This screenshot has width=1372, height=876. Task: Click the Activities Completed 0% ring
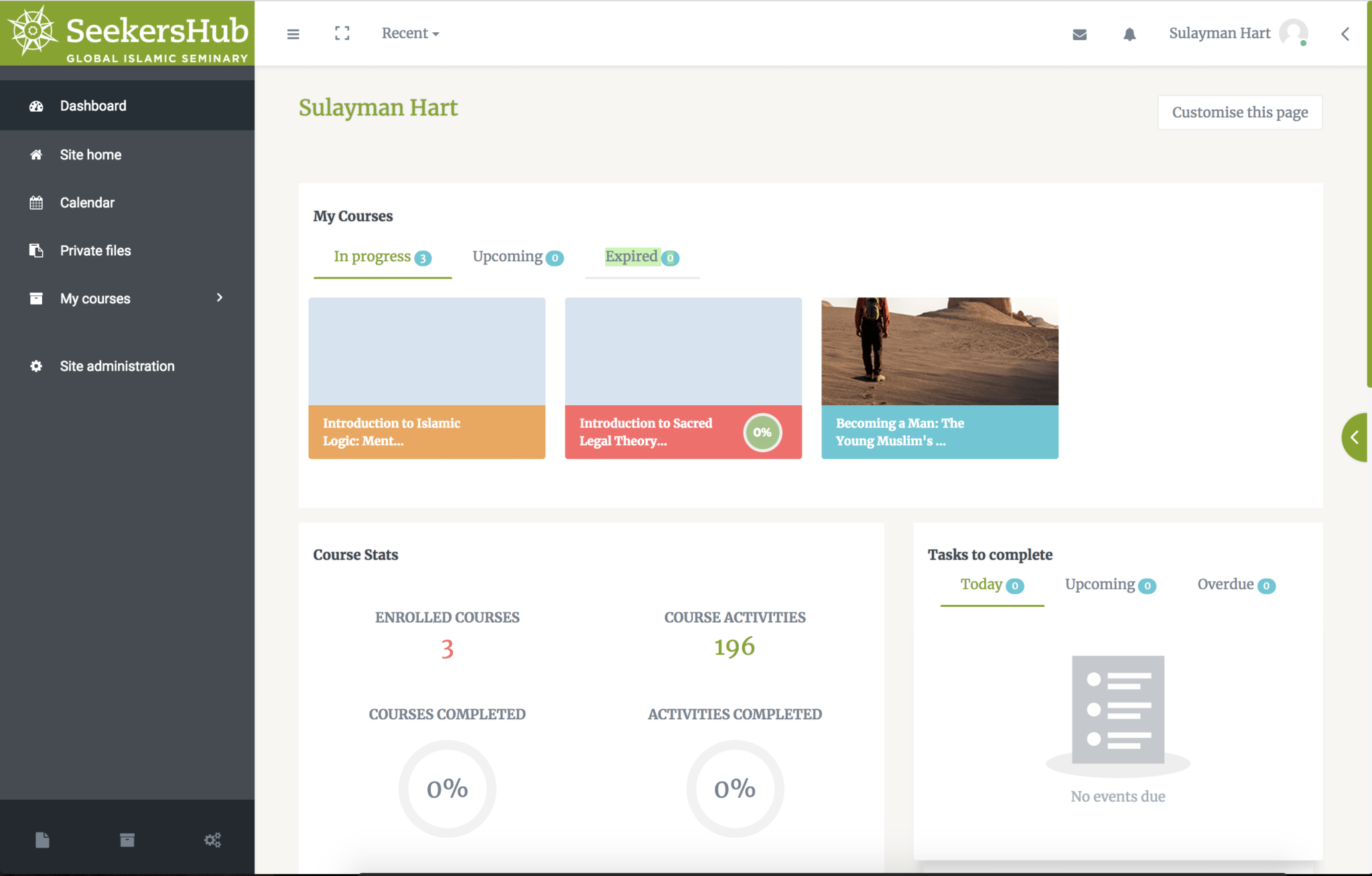(x=735, y=789)
